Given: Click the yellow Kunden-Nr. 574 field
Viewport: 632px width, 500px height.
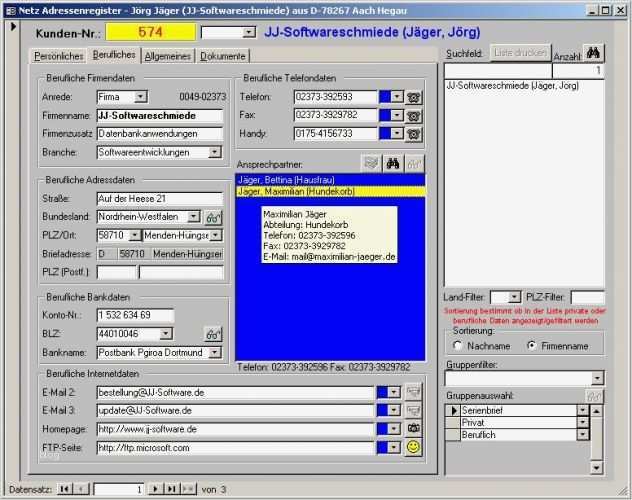Looking at the screenshot, I should (x=150, y=32).
